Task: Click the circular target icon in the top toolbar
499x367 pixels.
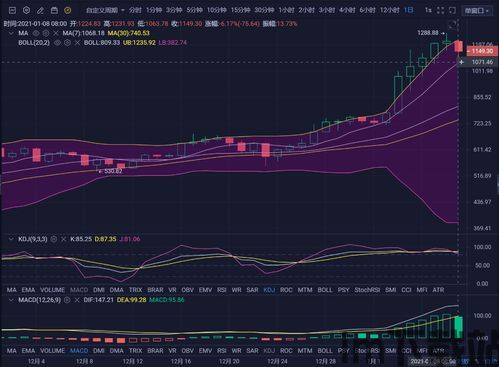Action: [x=26, y=11]
